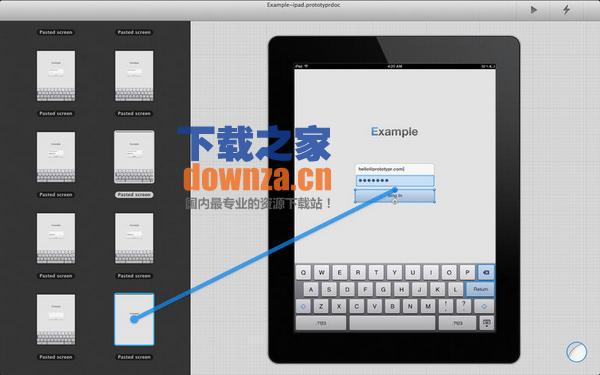Tap the Q key on iPad keyboard

tap(303, 272)
